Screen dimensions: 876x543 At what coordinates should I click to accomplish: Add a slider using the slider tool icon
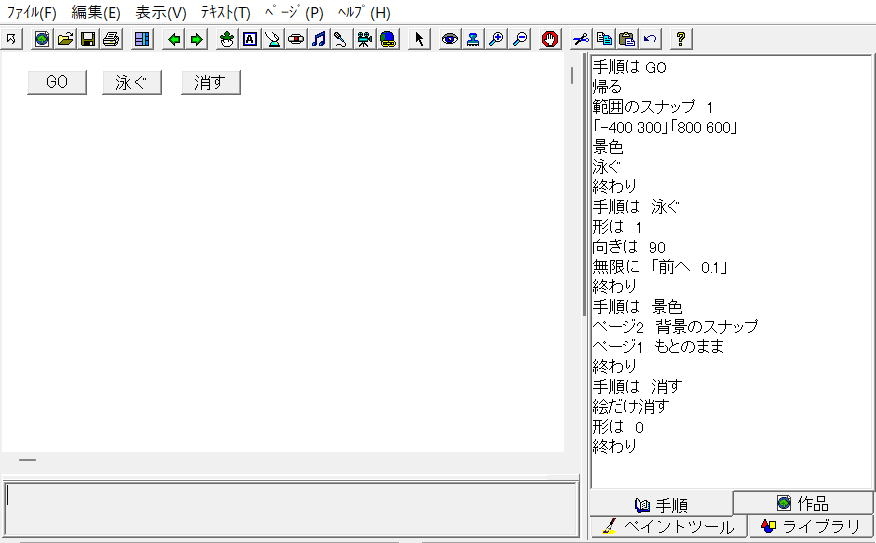(x=273, y=39)
